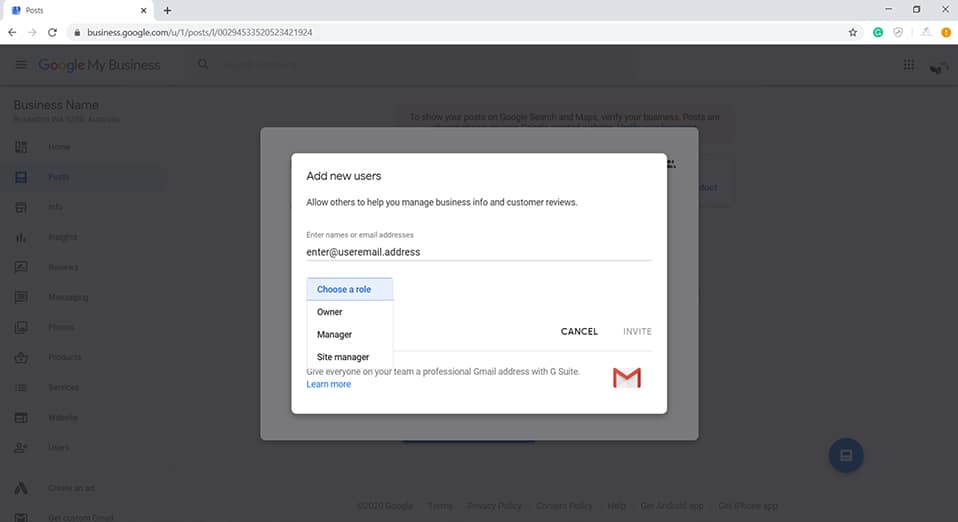Click the Reviews sidebar icon
Screen dimensions: 958x522
pos(21,267)
